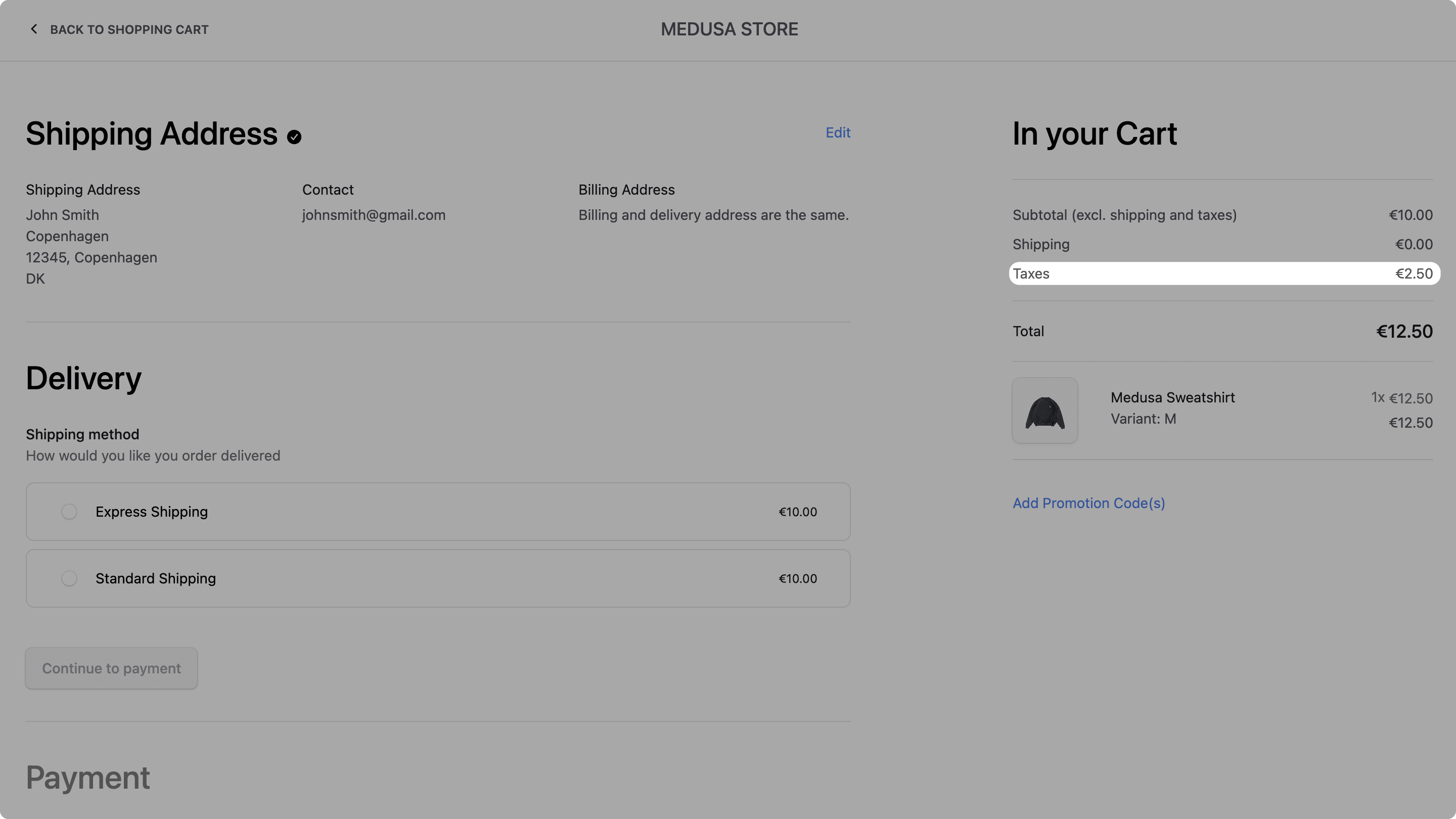Click the checkmark icon beside Shipping Address
Viewport: 1456px width, 819px height.
tap(294, 135)
